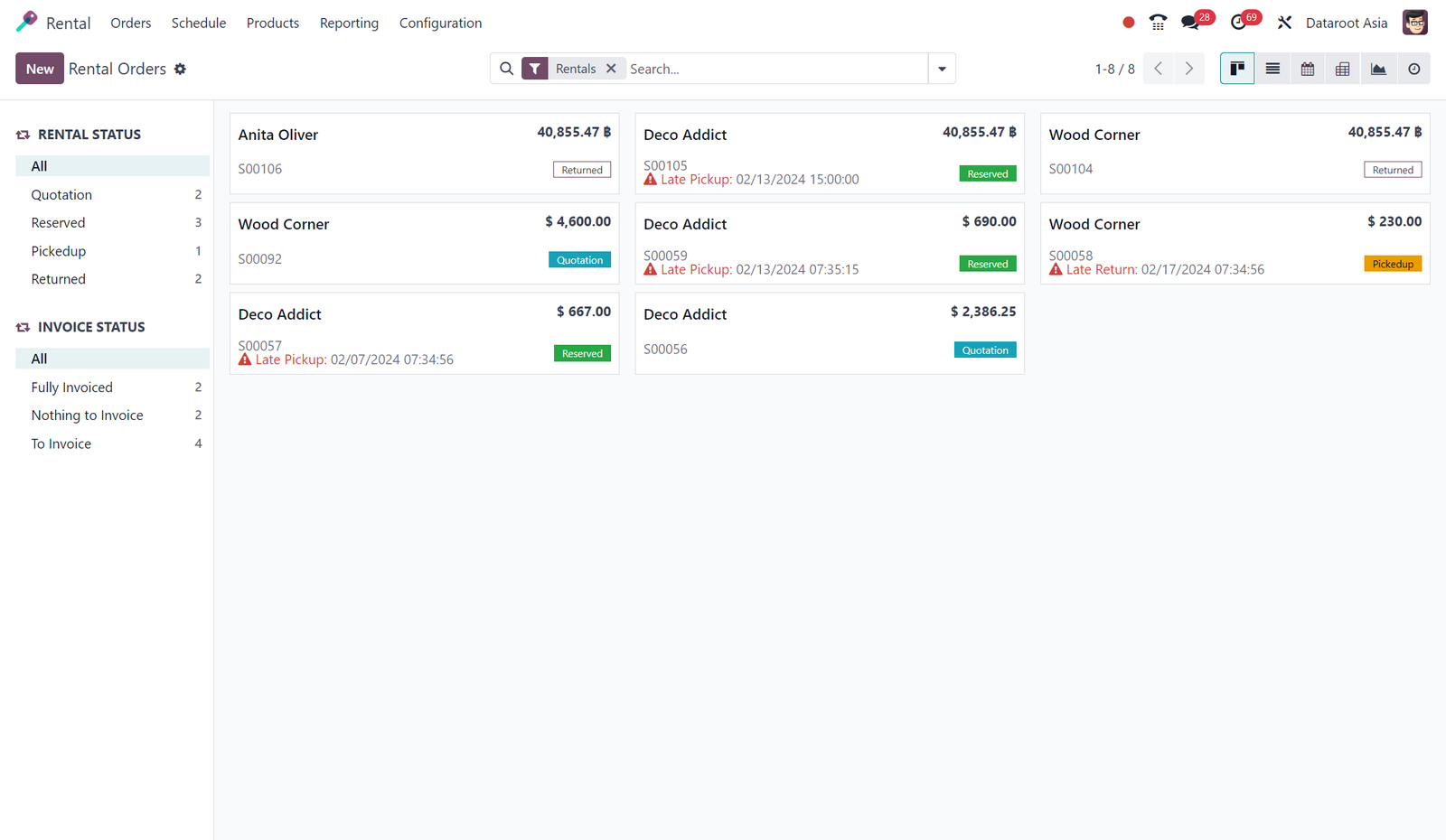This screenshot has width=1446, height=840.
Task: Go to the next page of records
Action: [x=1189, y=69]
